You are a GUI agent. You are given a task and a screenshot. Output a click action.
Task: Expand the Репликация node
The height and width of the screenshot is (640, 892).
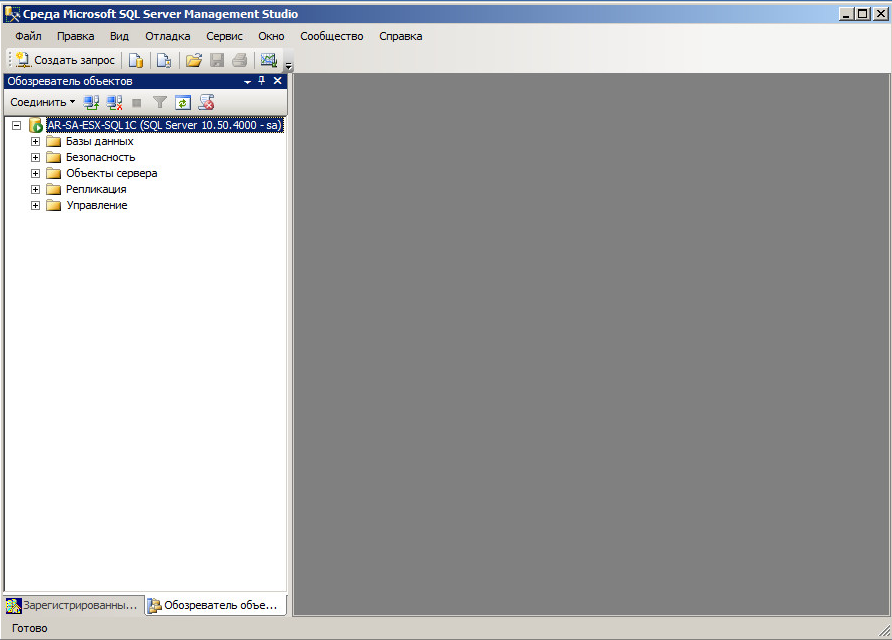pyautogui.click(x=35, y=189)
